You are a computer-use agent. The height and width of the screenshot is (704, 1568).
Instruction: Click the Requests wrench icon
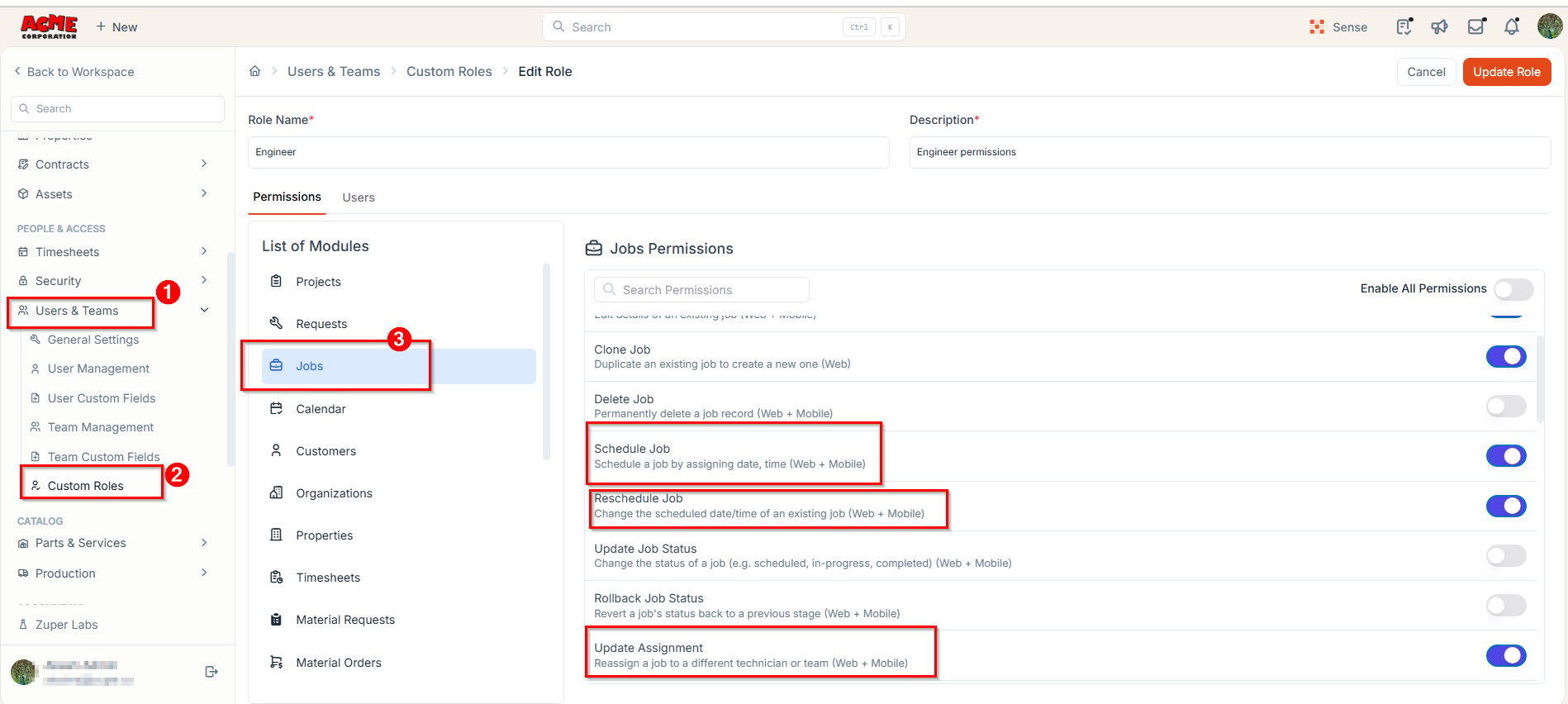(277, 323)
